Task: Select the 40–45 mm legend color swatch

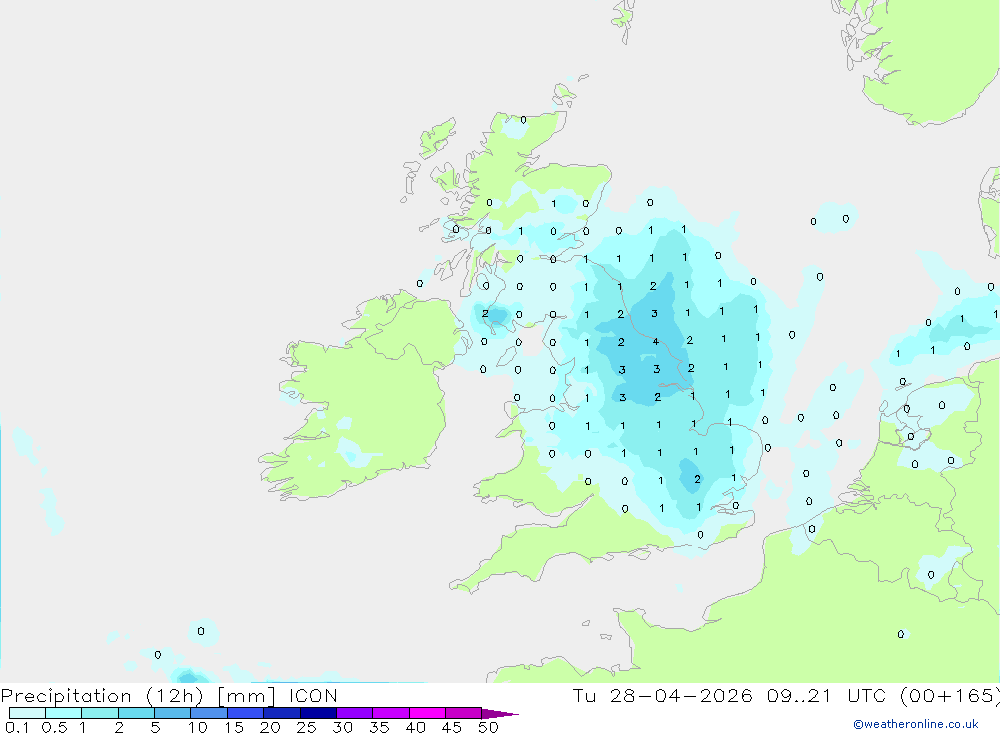Action: (x=427, y=713)
